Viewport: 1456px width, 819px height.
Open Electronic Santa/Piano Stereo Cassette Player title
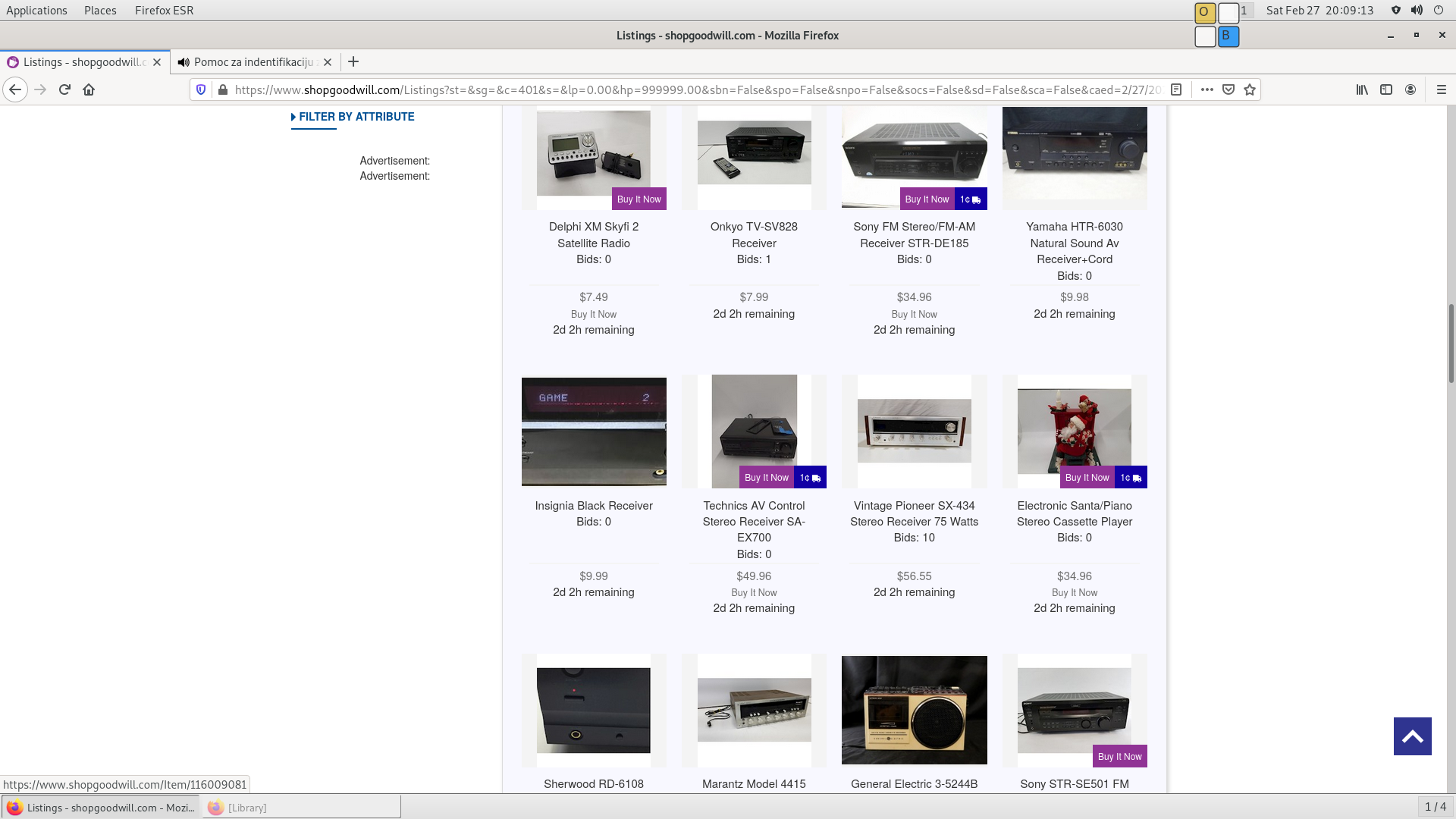coord(1075,513)
